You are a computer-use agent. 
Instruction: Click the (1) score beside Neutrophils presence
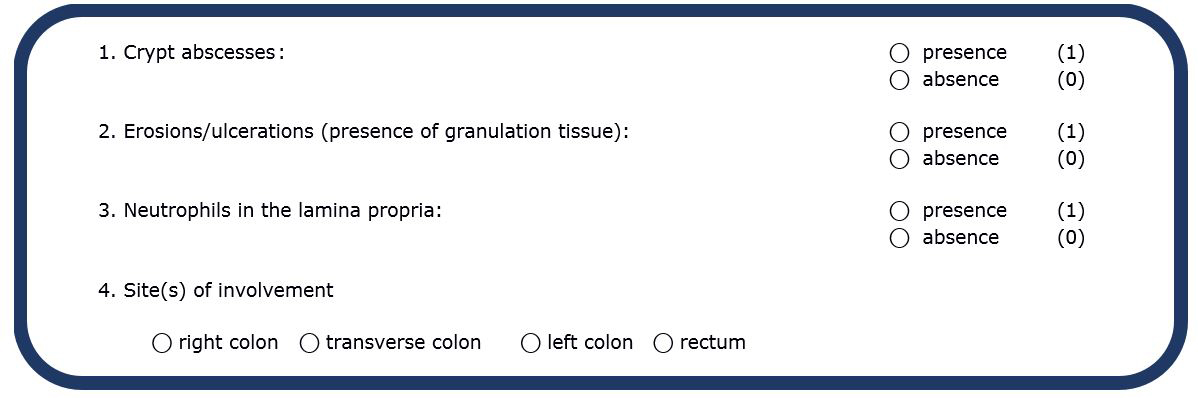[x=1070, y=211]
